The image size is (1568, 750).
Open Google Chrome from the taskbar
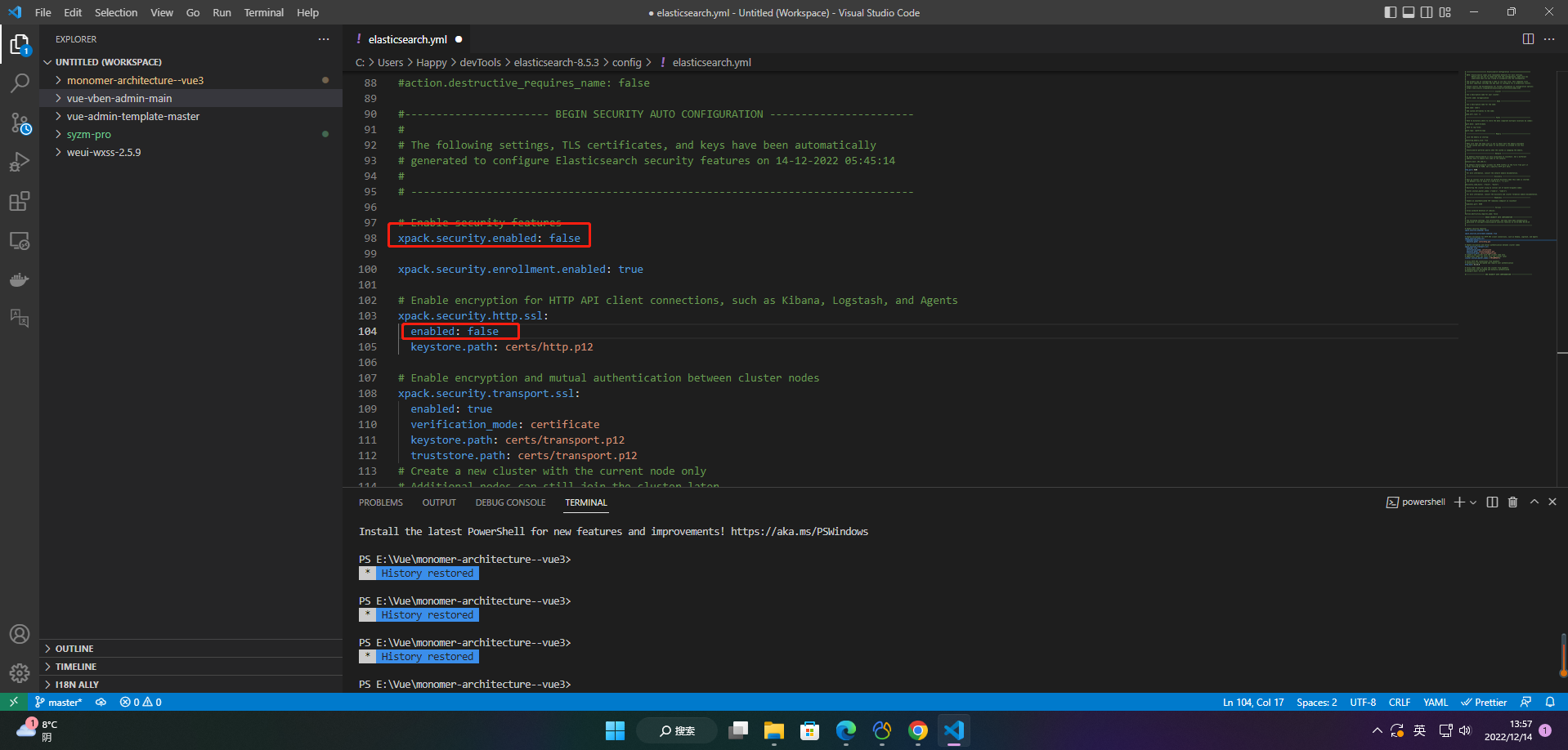(918, 730)
